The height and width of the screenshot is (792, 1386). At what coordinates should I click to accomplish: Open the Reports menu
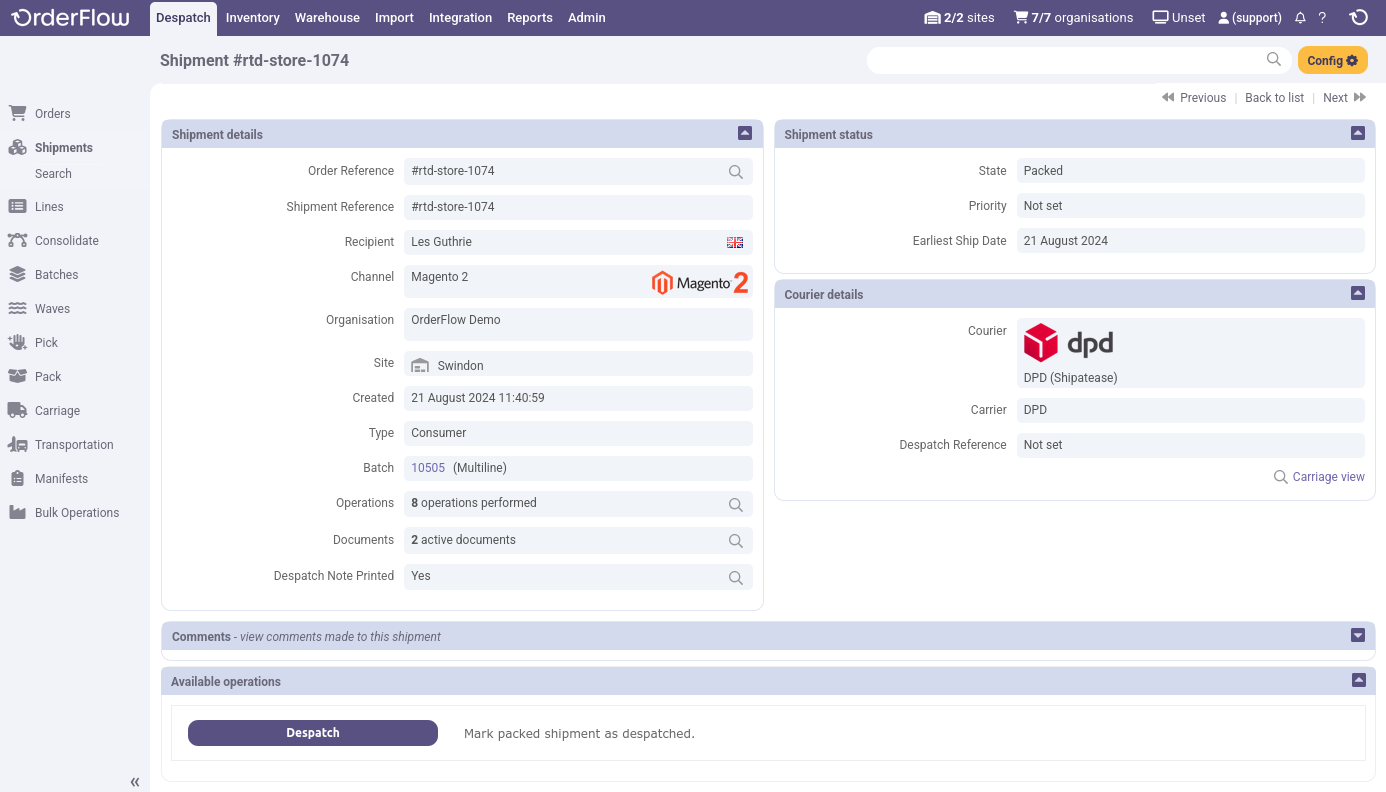point(529,18)
